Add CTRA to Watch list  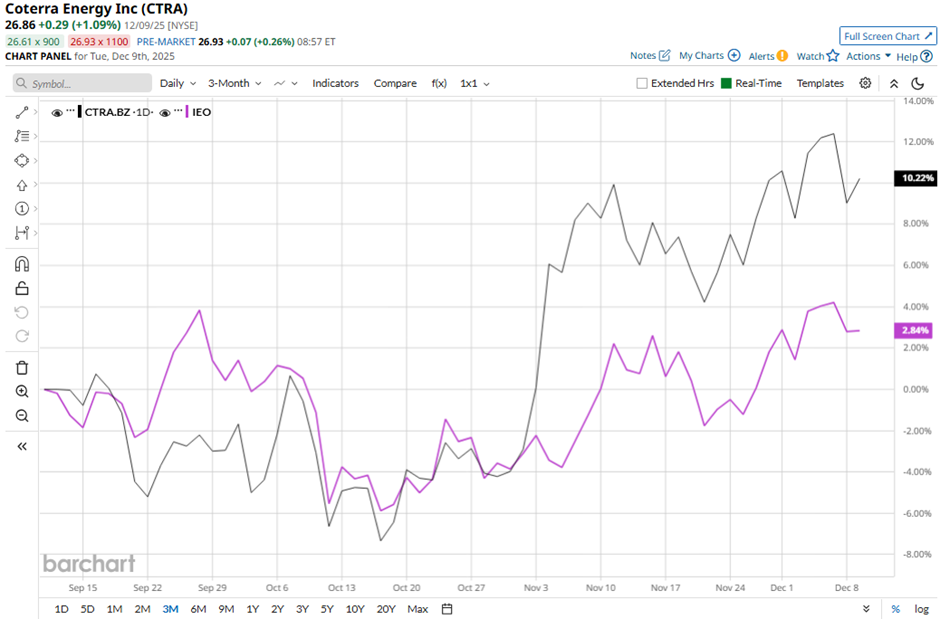(x=818, y=56)
